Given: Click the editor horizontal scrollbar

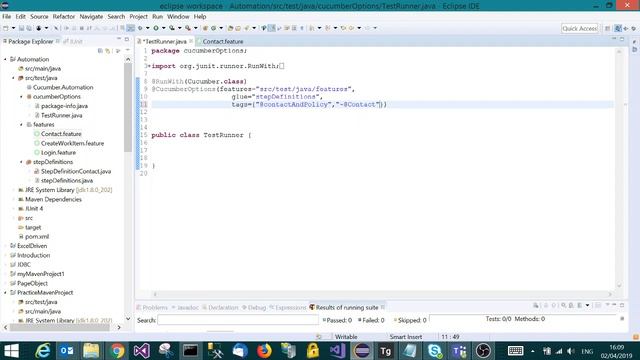Looking at the screenshot, I should pyautogui.click(x=382, y=294).
